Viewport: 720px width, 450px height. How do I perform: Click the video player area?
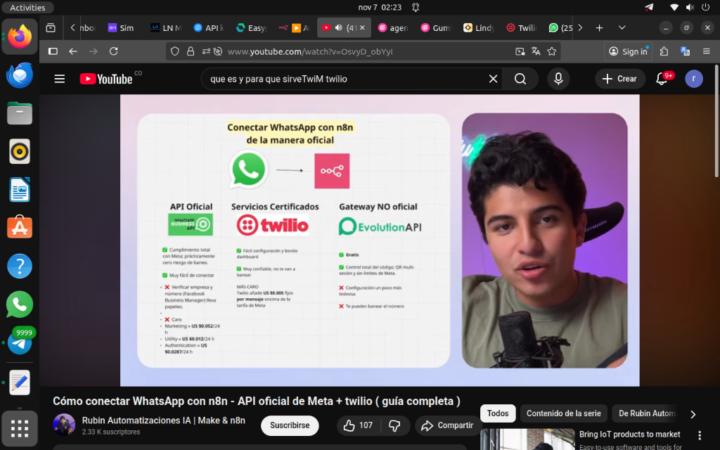click(380, 240)
